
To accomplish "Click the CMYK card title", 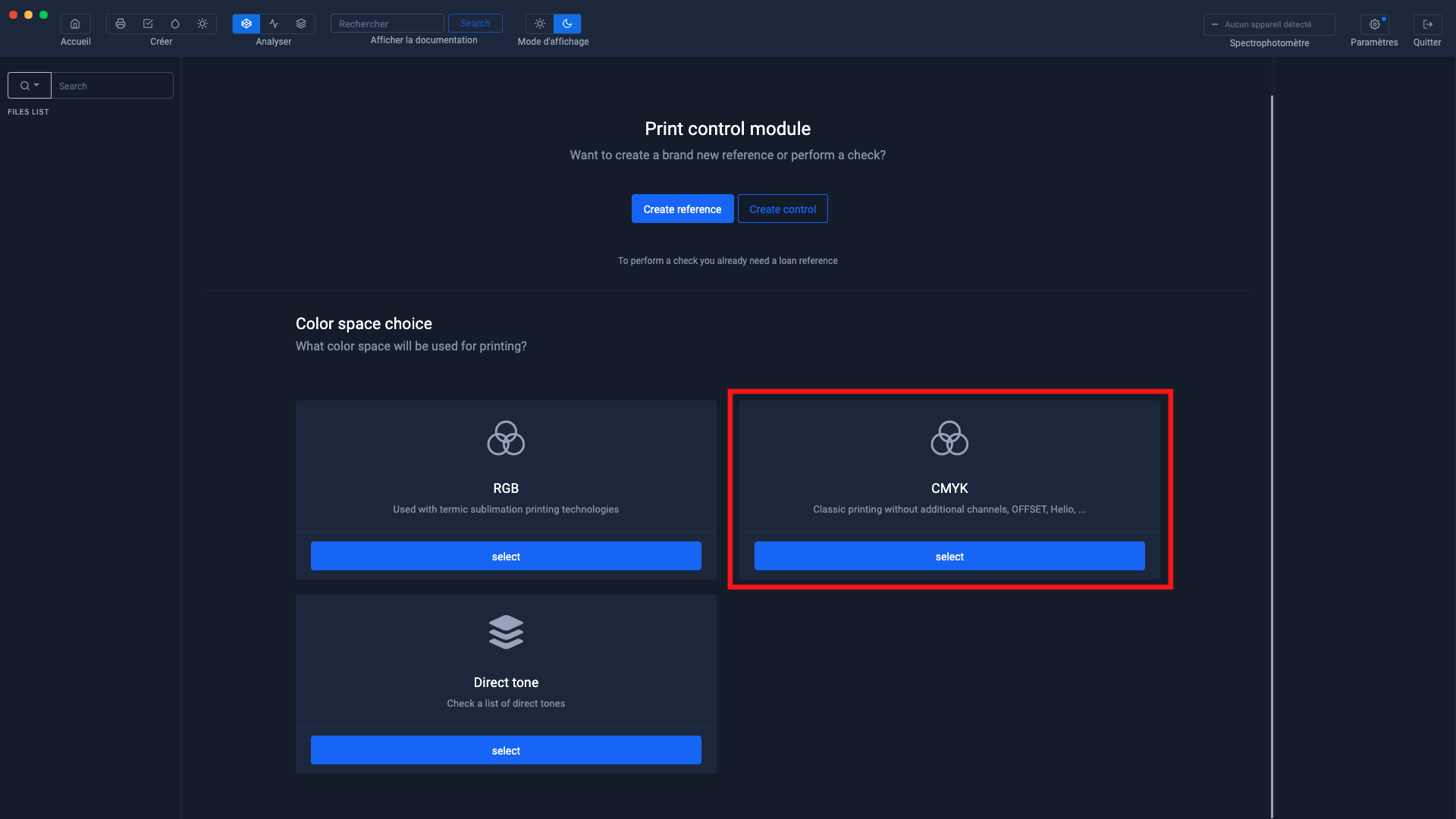I will pyautogui.click(x=949, y=488).
